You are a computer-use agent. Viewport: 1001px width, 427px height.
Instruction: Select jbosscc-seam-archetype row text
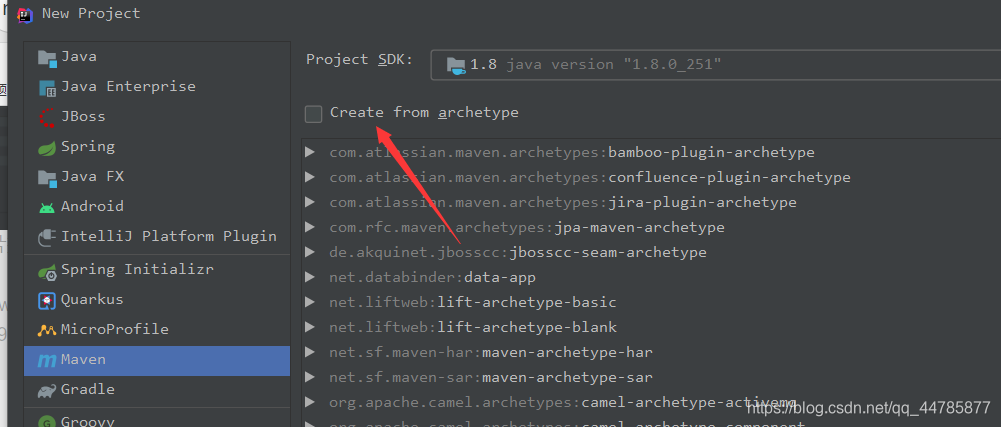click(x=518, y=253)
